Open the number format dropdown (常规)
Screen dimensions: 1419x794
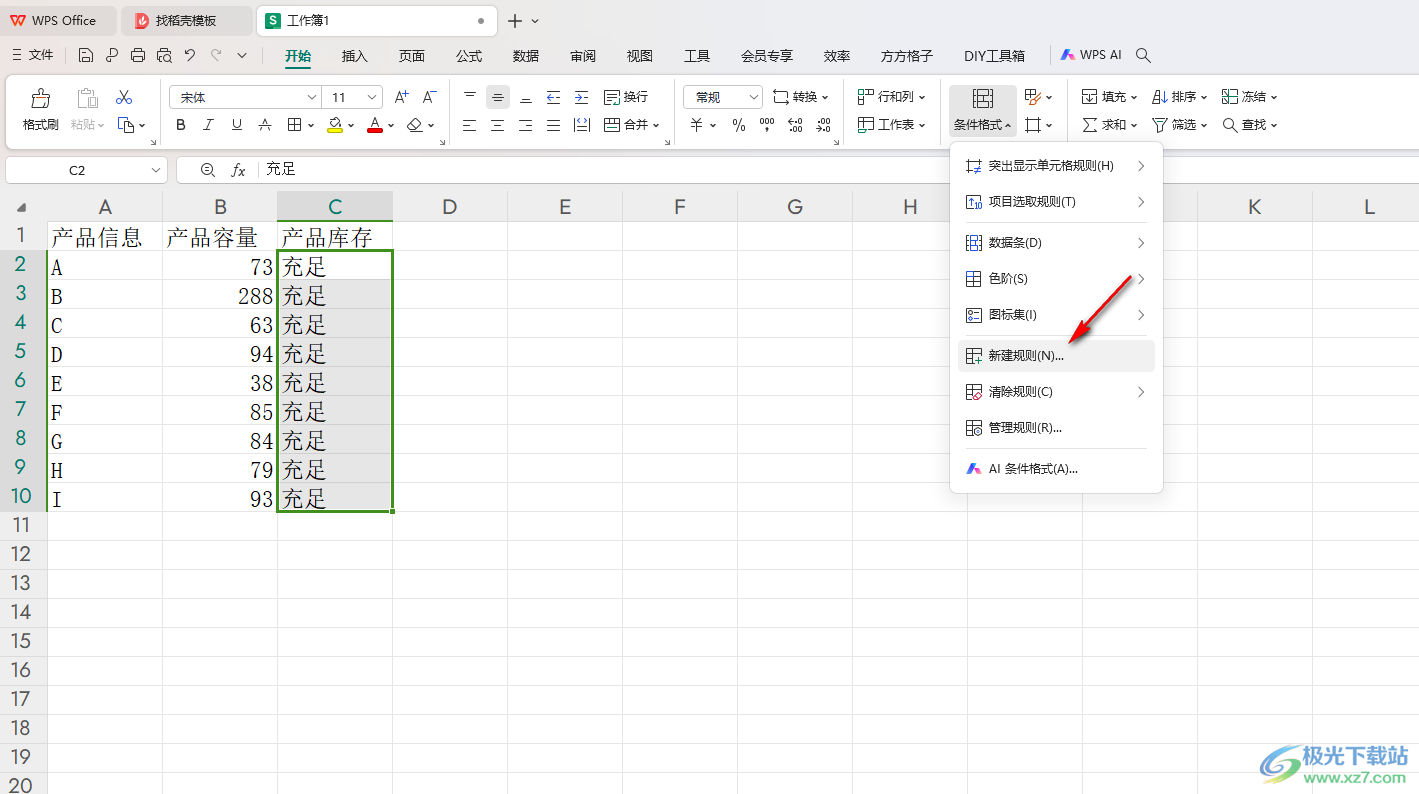(x=754, y=97)
